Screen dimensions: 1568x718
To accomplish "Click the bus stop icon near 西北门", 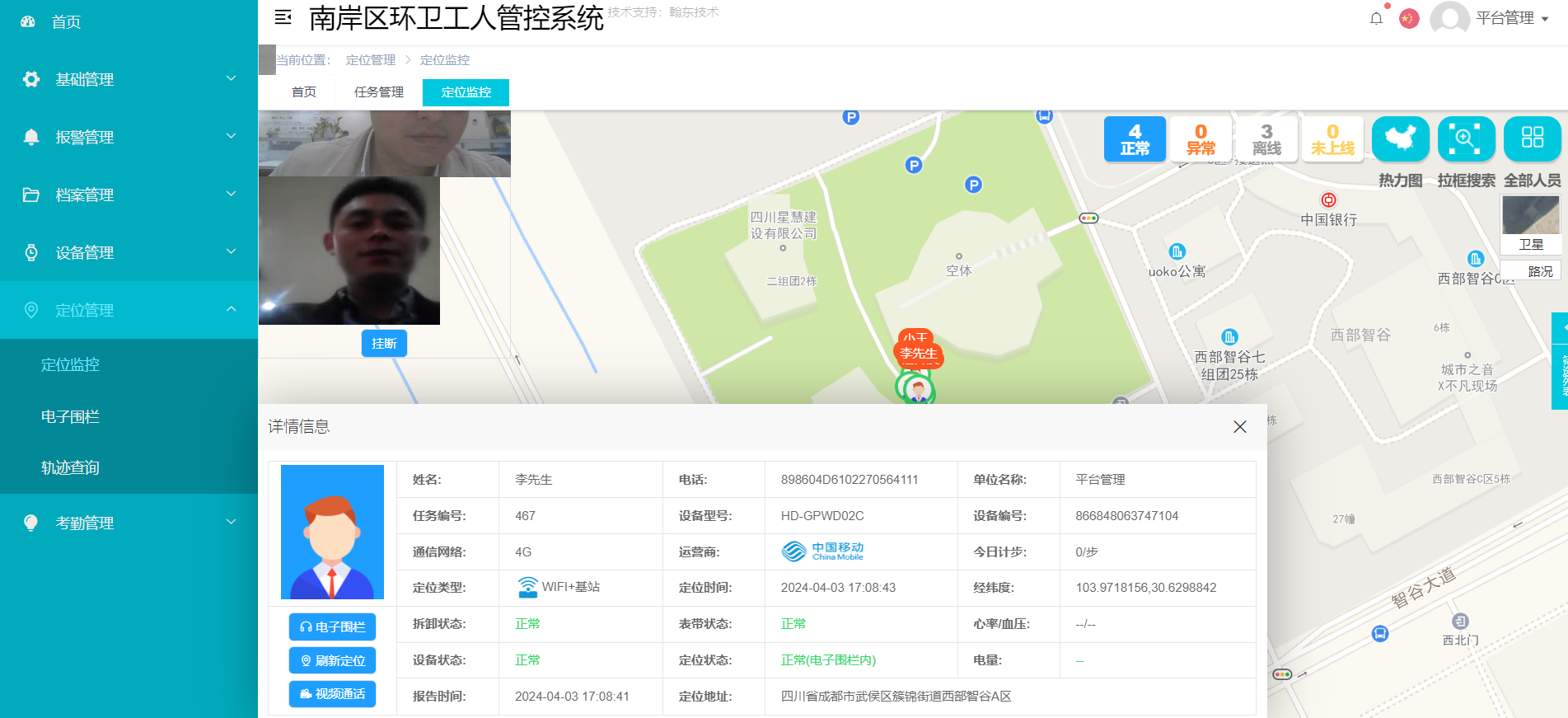I will (1380, 633).
